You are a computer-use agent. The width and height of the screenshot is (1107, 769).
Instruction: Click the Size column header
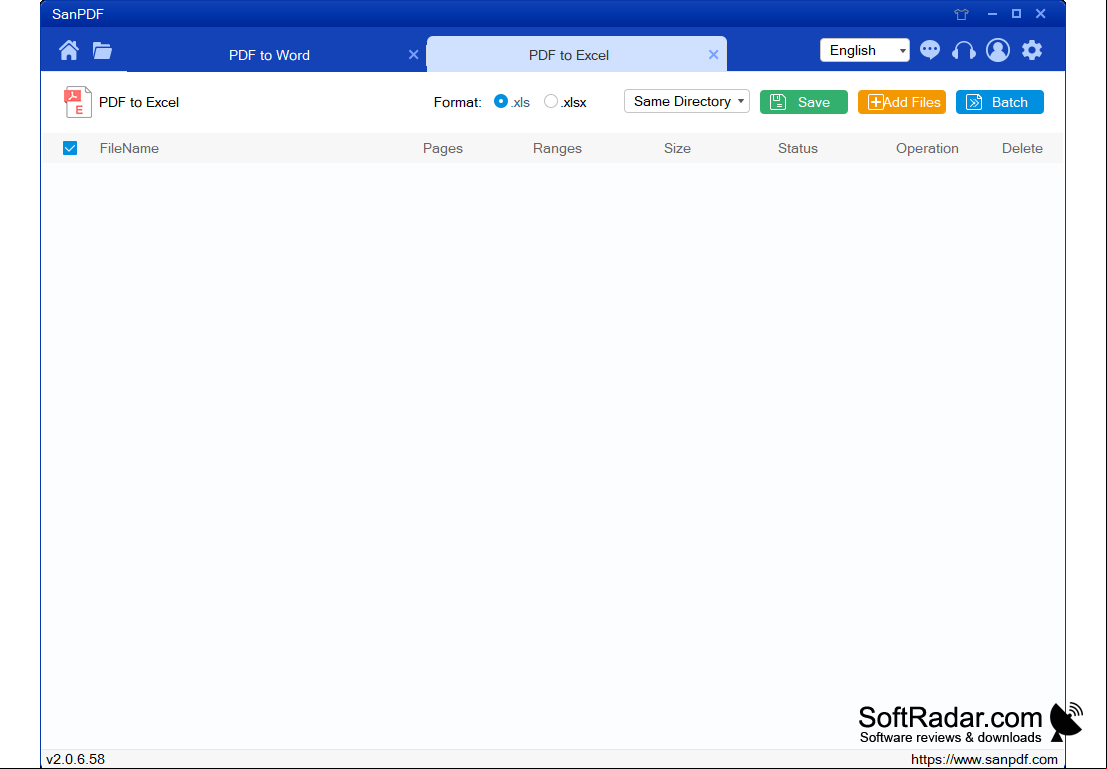[x=677, y=148]
